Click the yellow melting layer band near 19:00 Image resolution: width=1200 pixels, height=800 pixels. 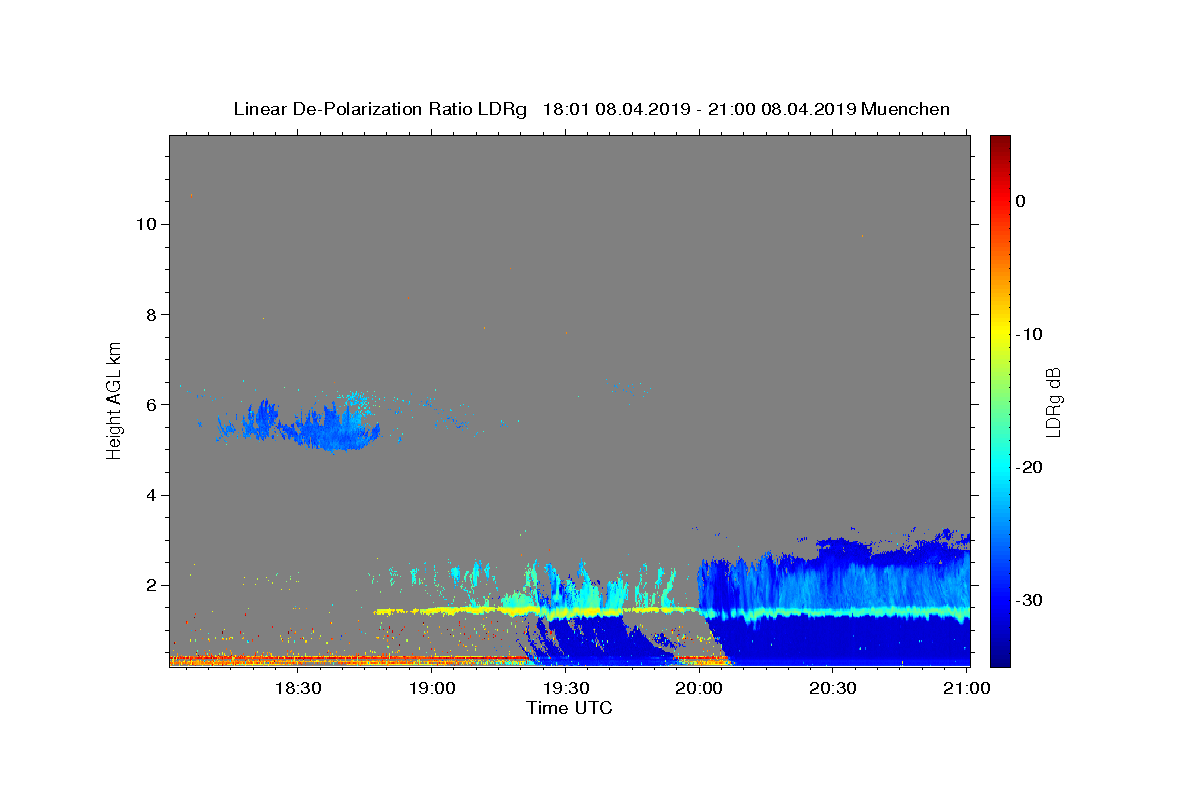tap(440, 610)
